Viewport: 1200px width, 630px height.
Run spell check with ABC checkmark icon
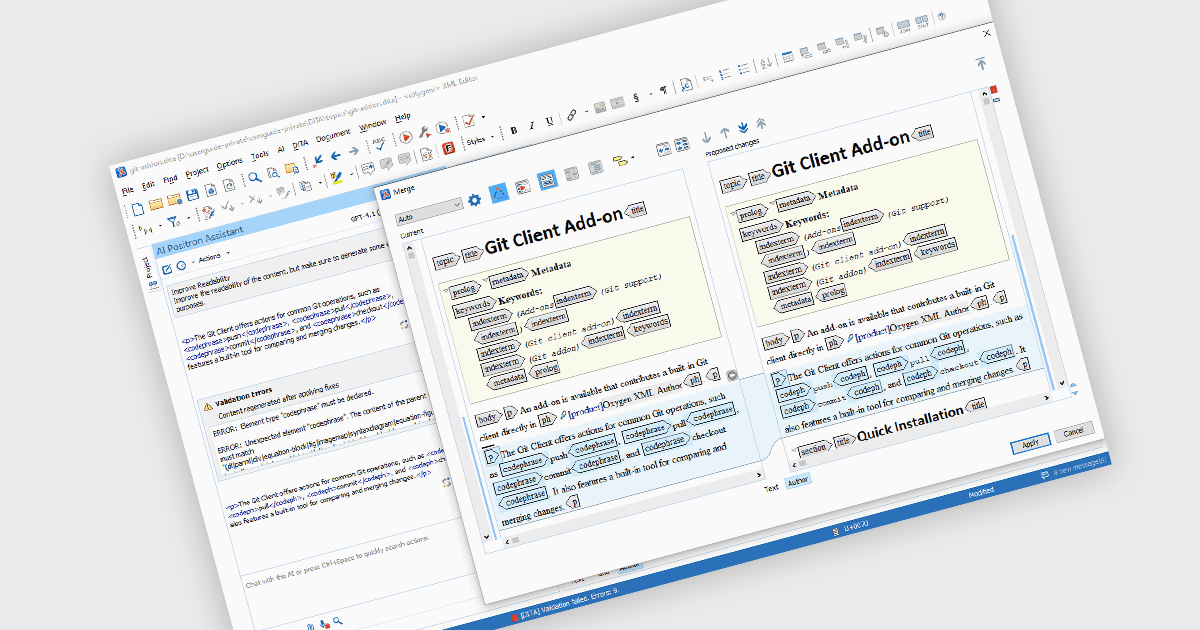coord(379,145)
